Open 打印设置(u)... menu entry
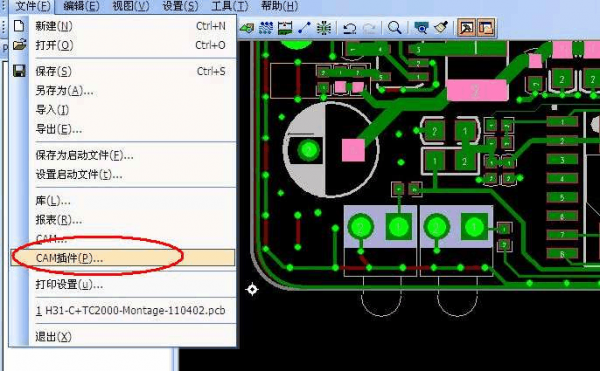The height and width of the screenshot is (371, 600). point(123,285)
